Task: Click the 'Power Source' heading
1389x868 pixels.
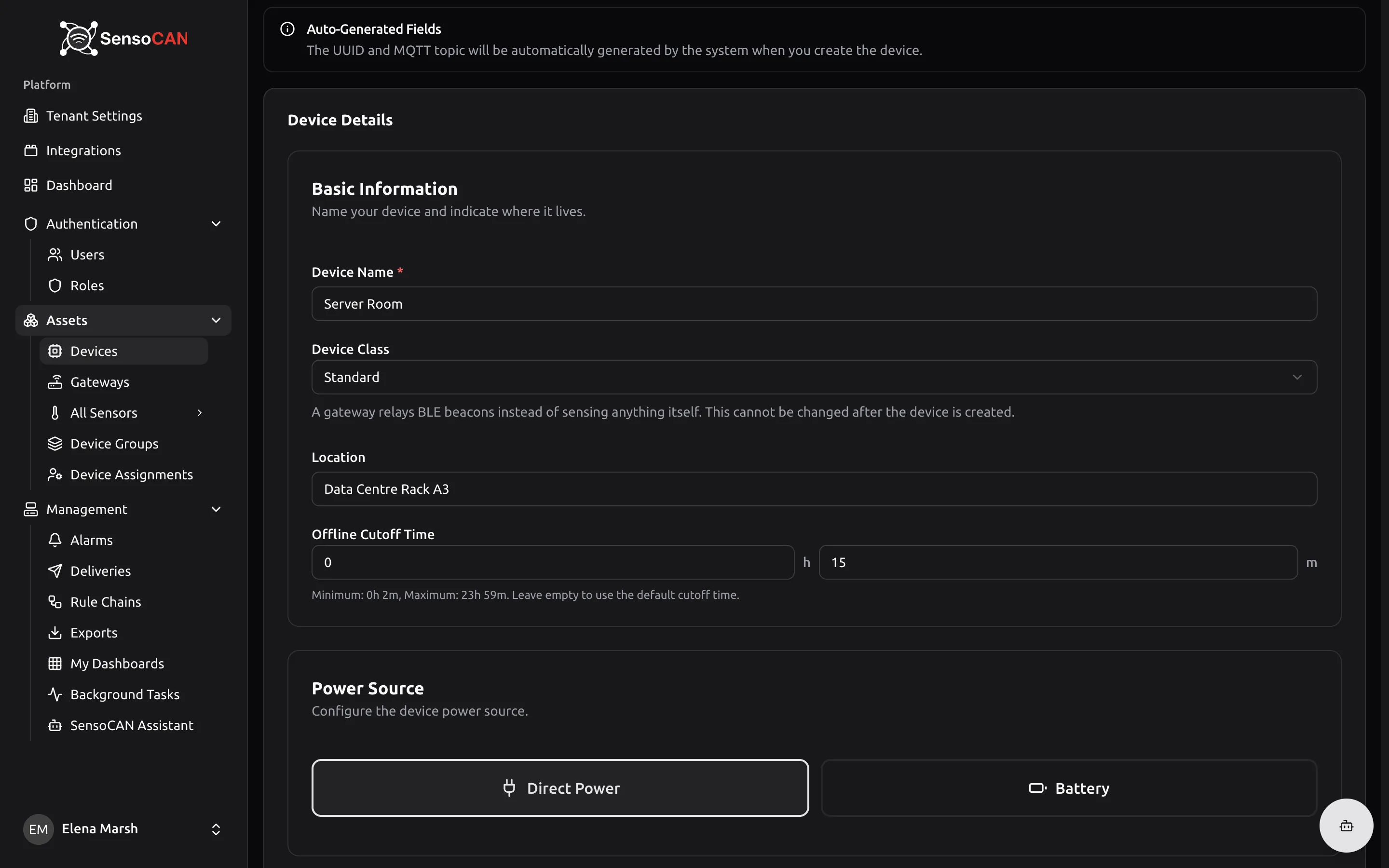Action: click(x=368, y=688)
